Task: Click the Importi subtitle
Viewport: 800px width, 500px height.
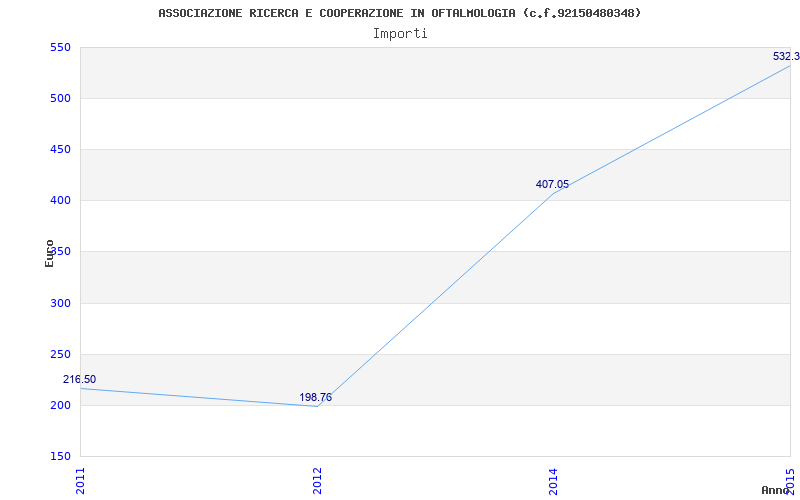Action: (x=400, y=34)
